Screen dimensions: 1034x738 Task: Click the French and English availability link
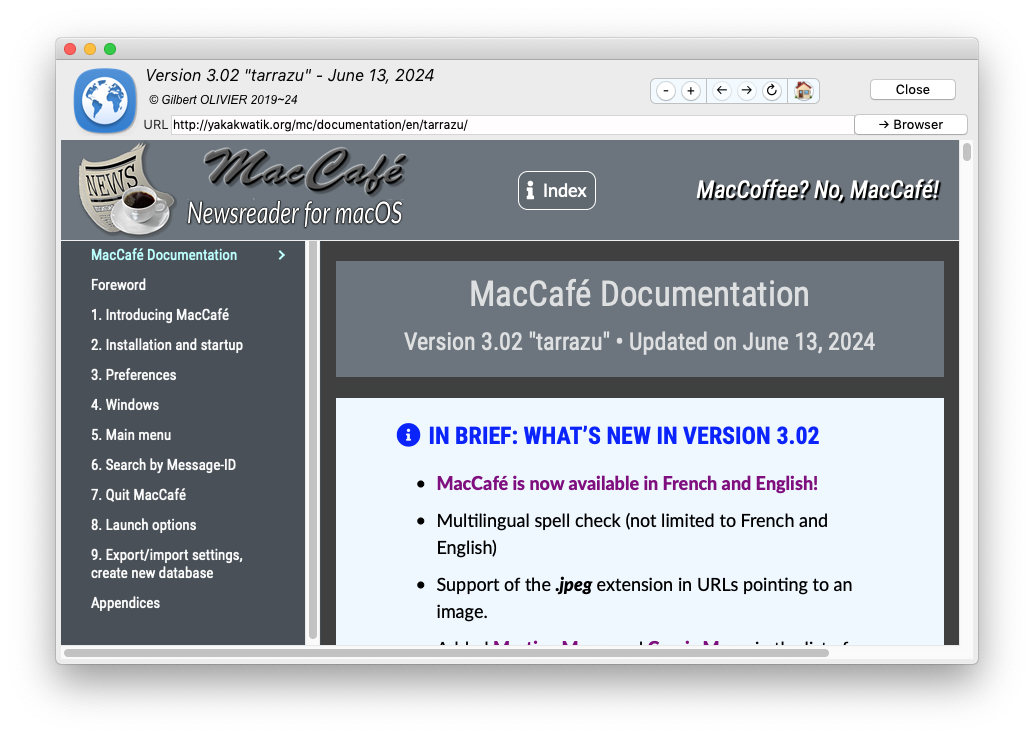point(627,484)
